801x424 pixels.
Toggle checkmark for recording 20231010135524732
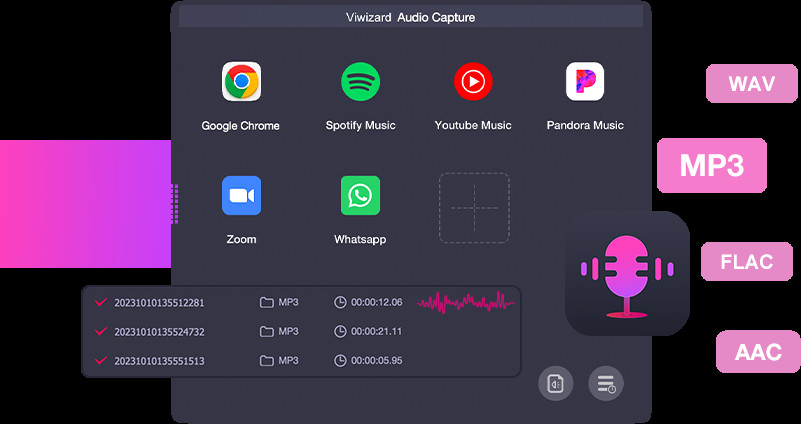click(x=101, y=332)
